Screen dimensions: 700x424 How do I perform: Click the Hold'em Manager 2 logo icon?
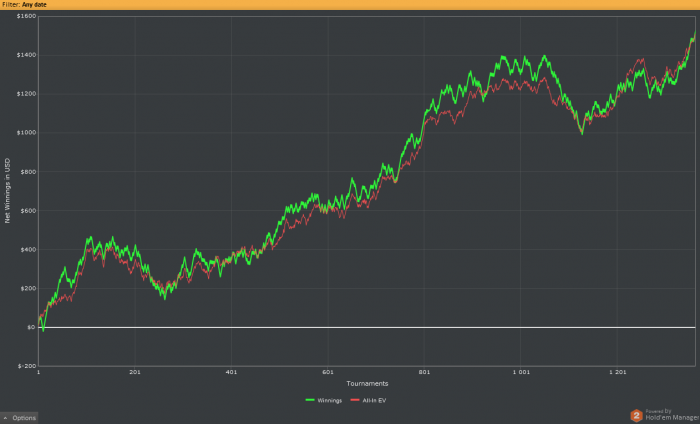tap(637, 416)
